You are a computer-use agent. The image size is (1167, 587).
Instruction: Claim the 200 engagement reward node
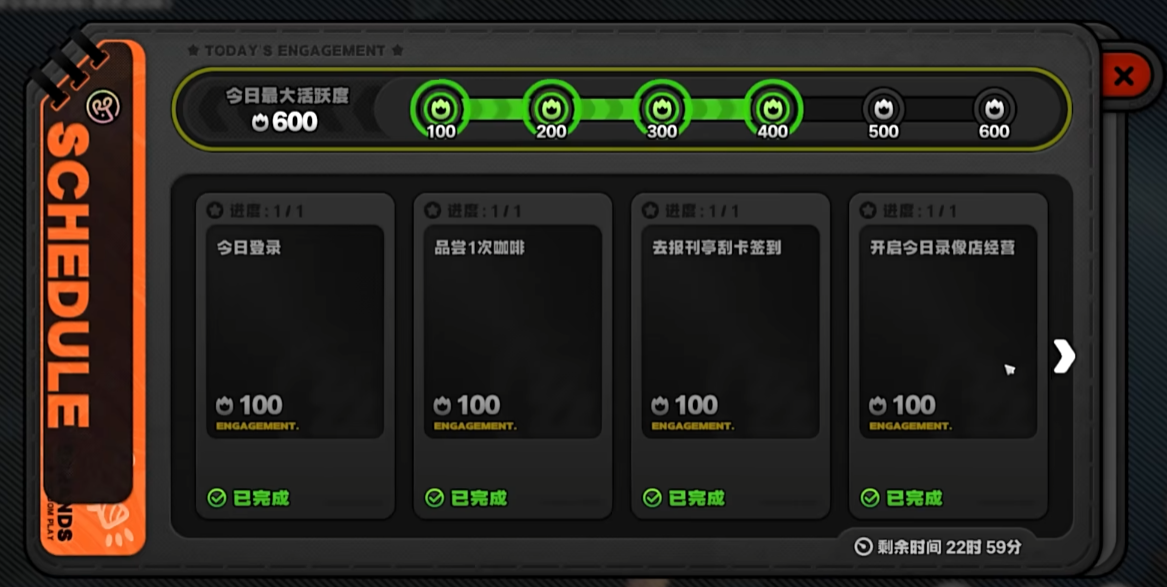coord(551,109)
